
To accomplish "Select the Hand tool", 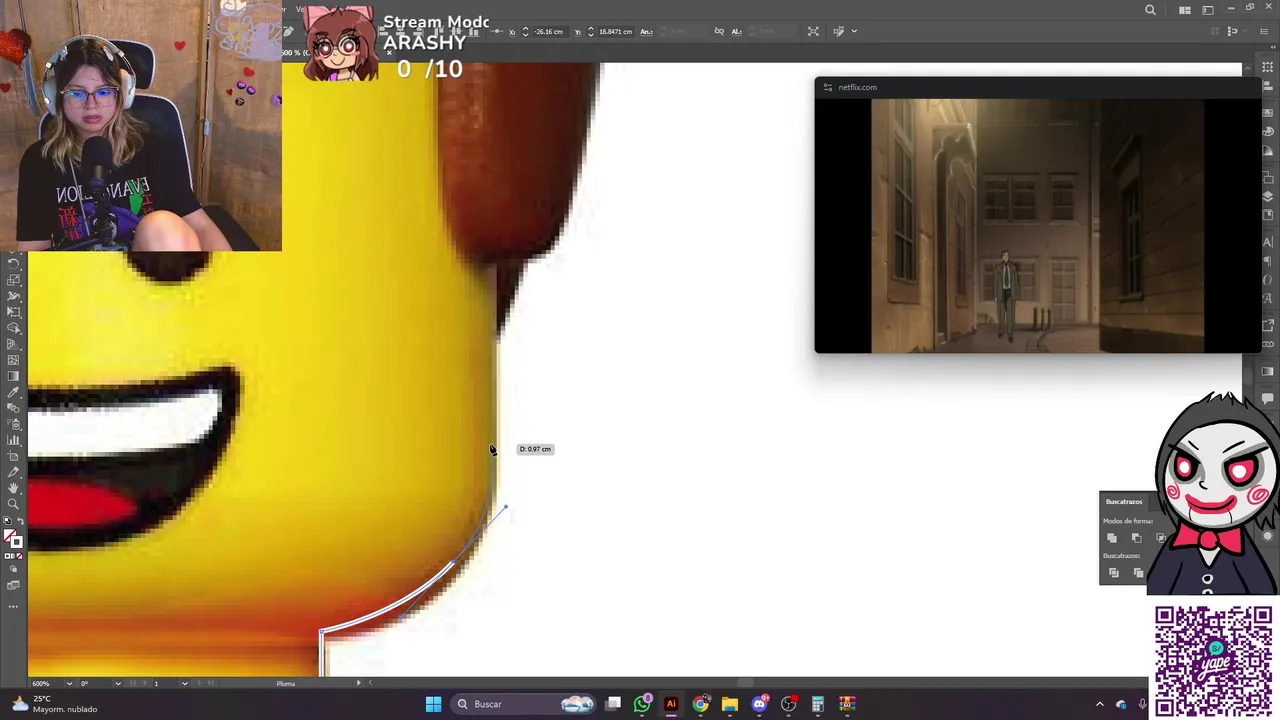I will point(13,488).
